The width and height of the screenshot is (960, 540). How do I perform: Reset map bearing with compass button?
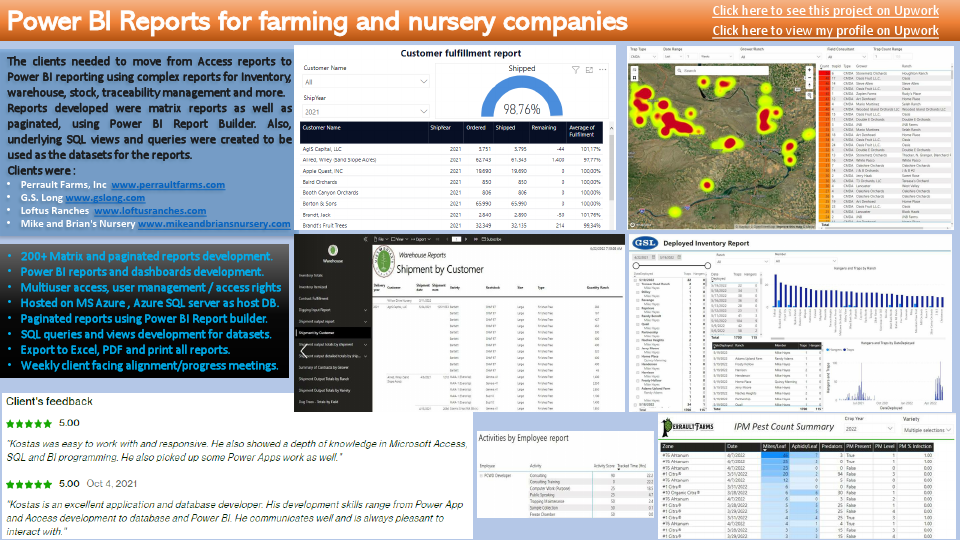pos(809,85)
